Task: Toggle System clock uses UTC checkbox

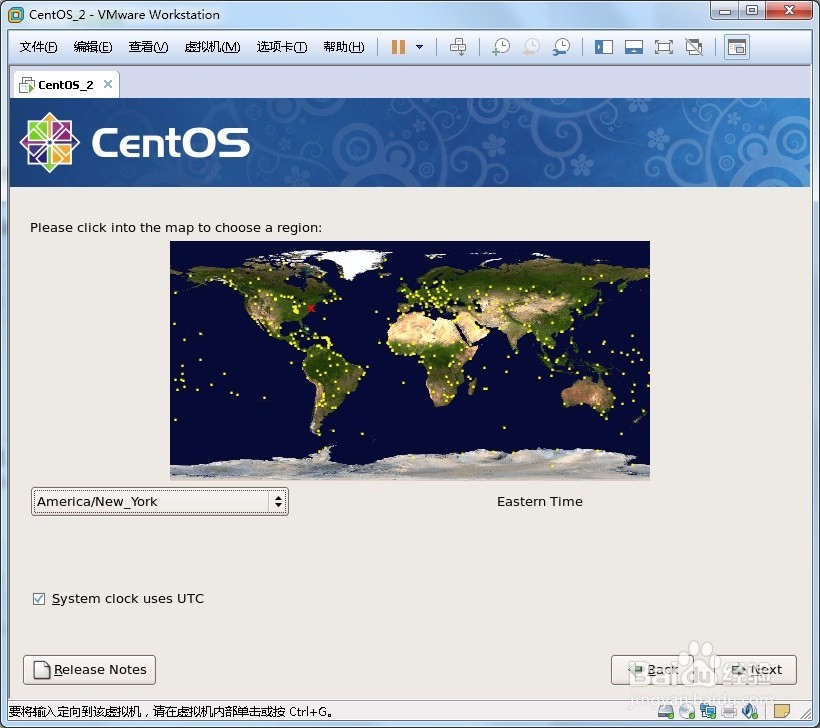Action: 39,599
